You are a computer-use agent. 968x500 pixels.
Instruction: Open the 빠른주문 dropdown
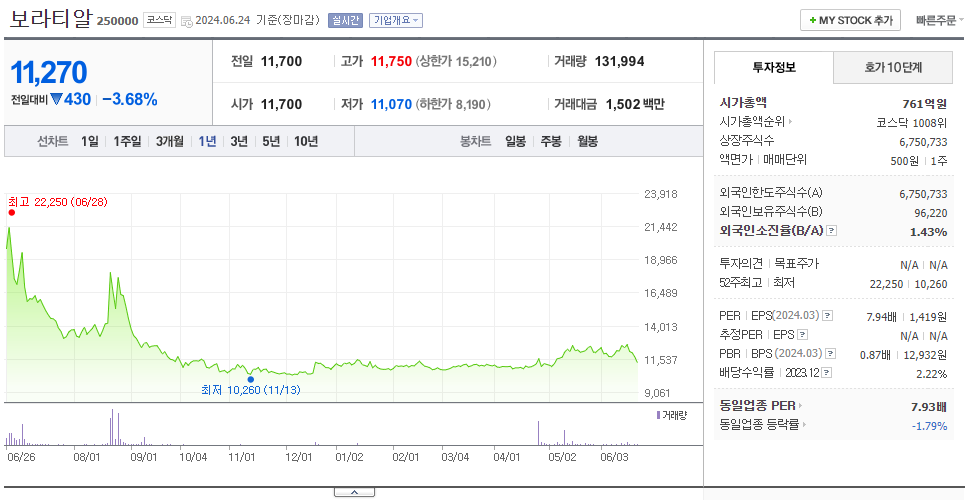pos(940,20)
